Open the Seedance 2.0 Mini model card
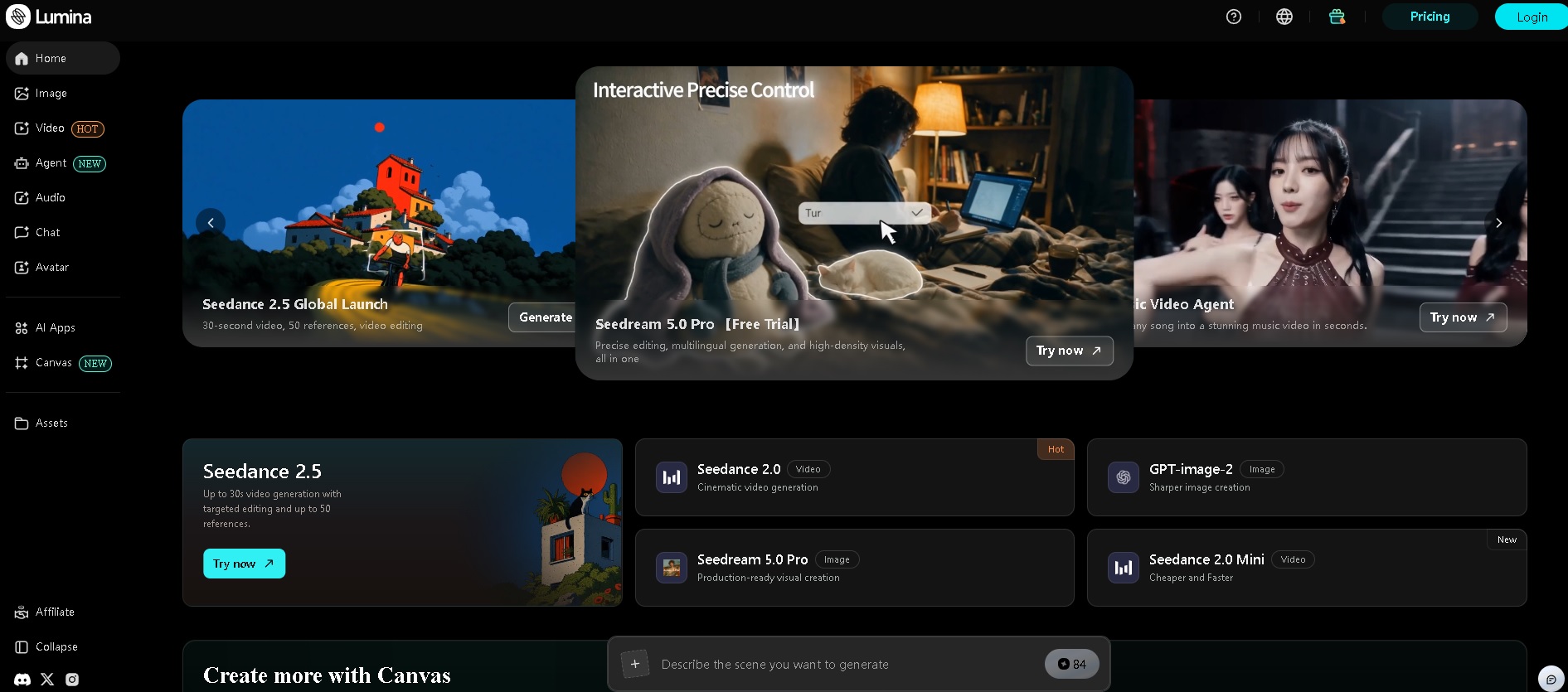Viewport: 1568px width, 692px height. [1307, 568]
